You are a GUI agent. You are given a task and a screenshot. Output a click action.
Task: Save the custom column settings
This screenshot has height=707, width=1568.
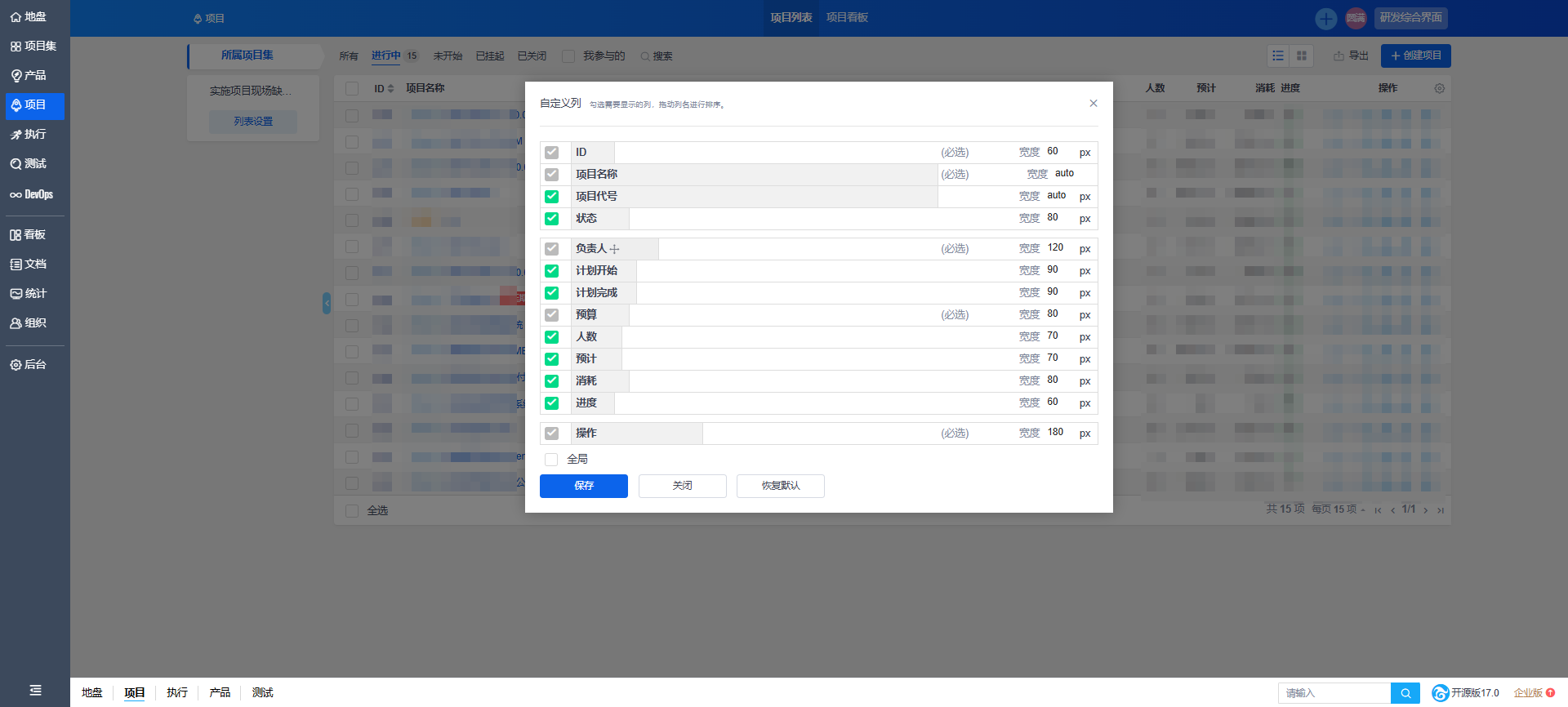point(584,486)
